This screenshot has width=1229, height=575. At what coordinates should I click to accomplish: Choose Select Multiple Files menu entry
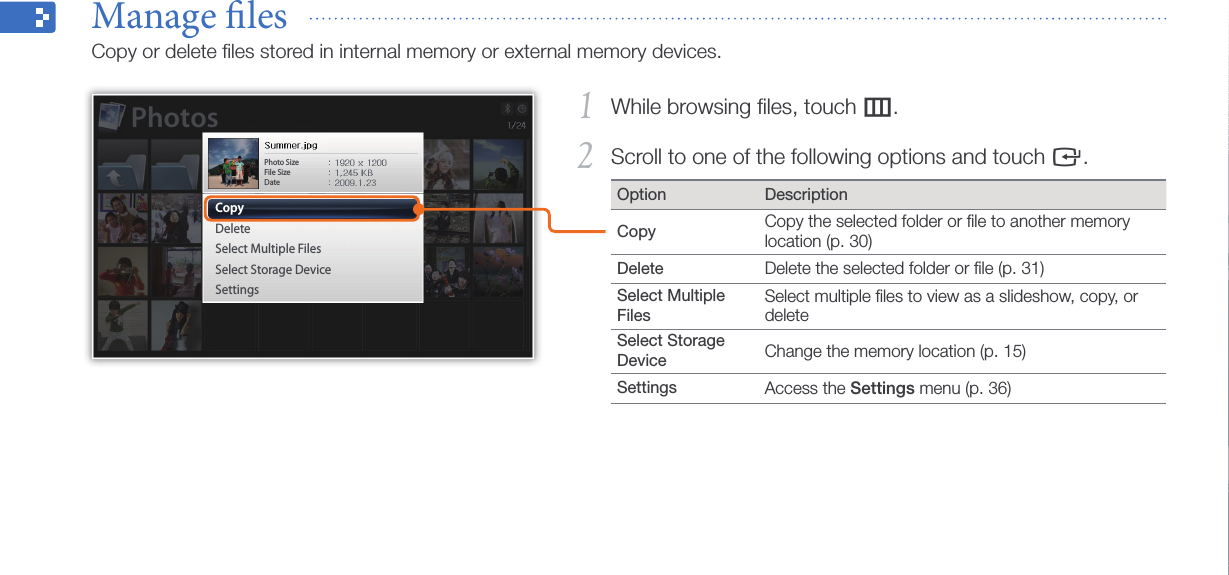tap(268, 249)
